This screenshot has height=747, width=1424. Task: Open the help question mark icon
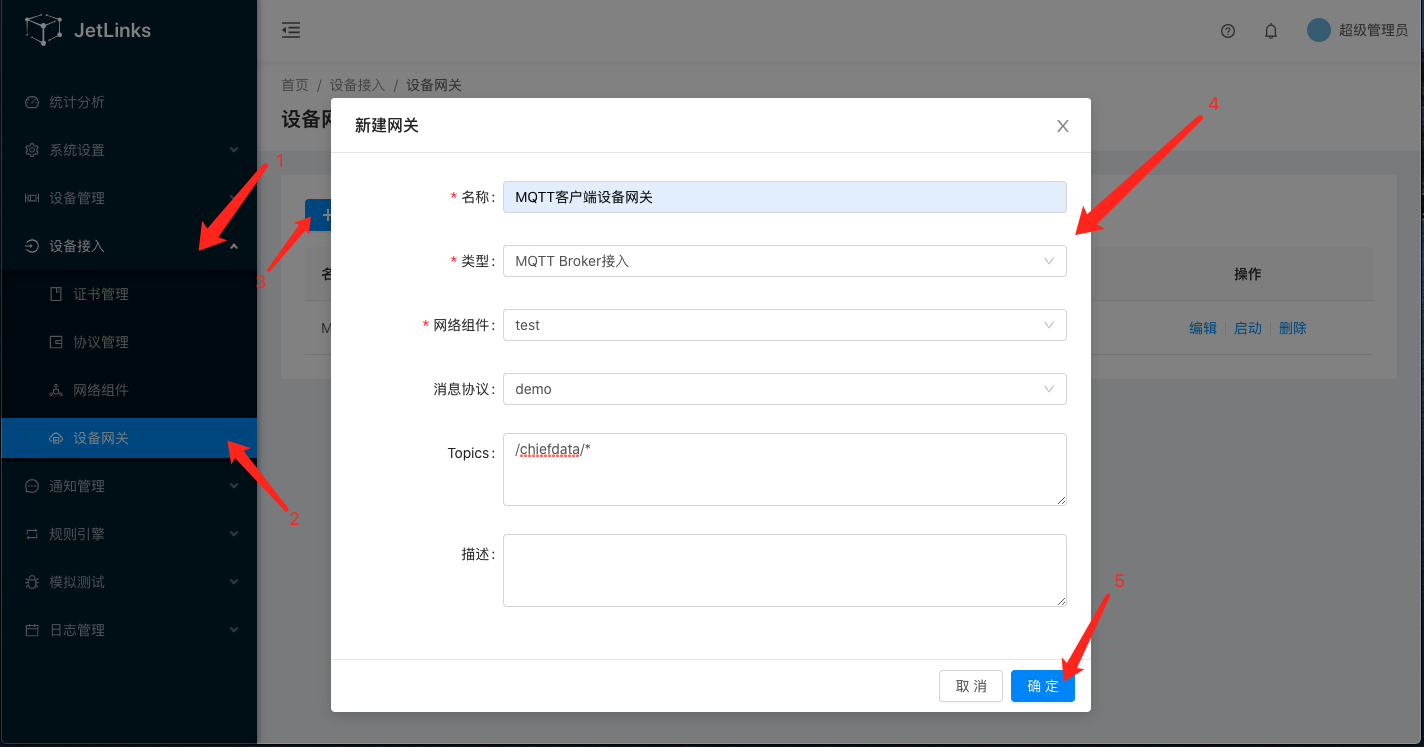[x=1228, y=31]
